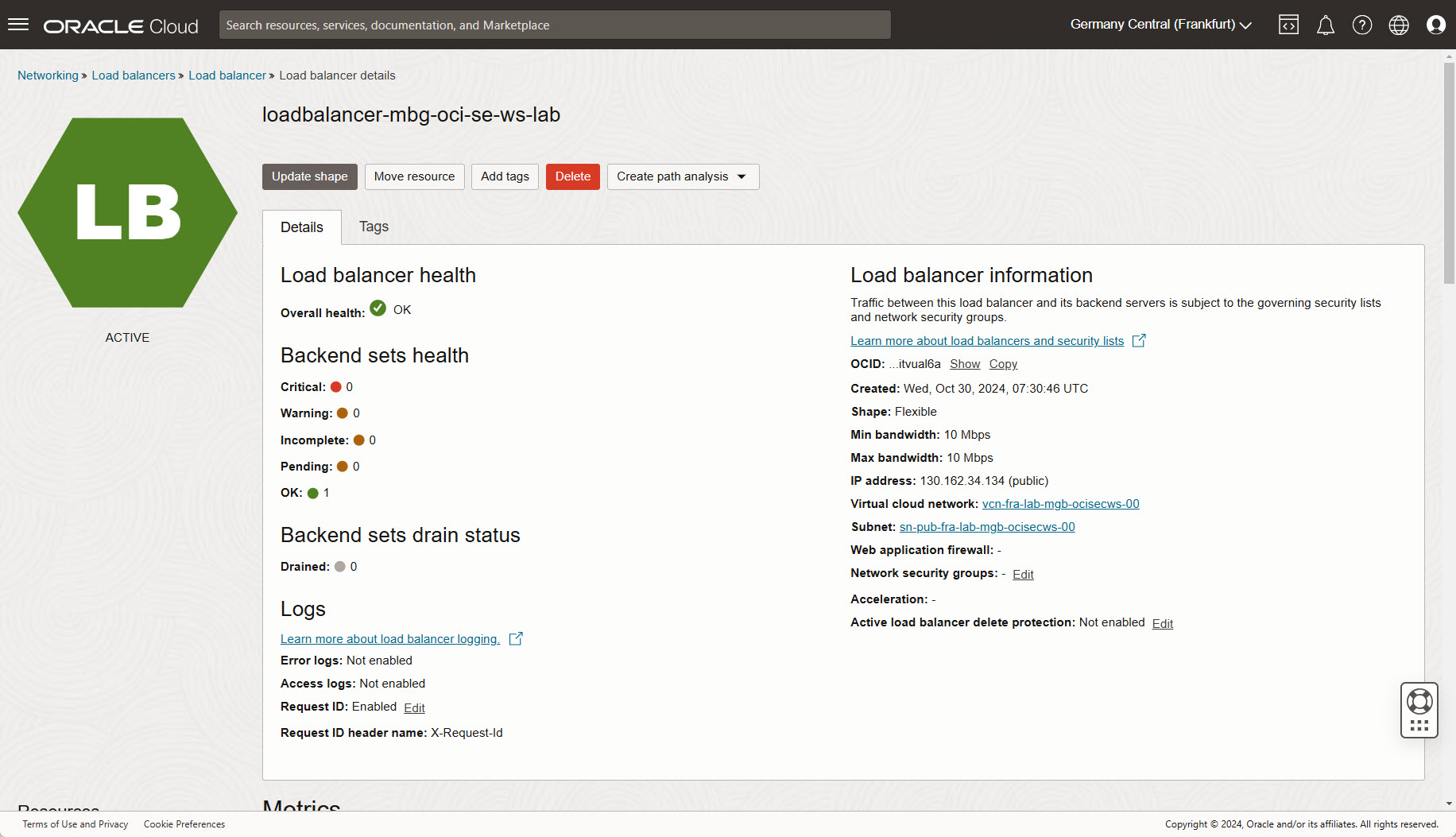Open virtual cloud network vcn-fra-lab-mgb-ocisecws-00
The height and width of the screenshot is (837, 1456).
(x=1060, y=504)
